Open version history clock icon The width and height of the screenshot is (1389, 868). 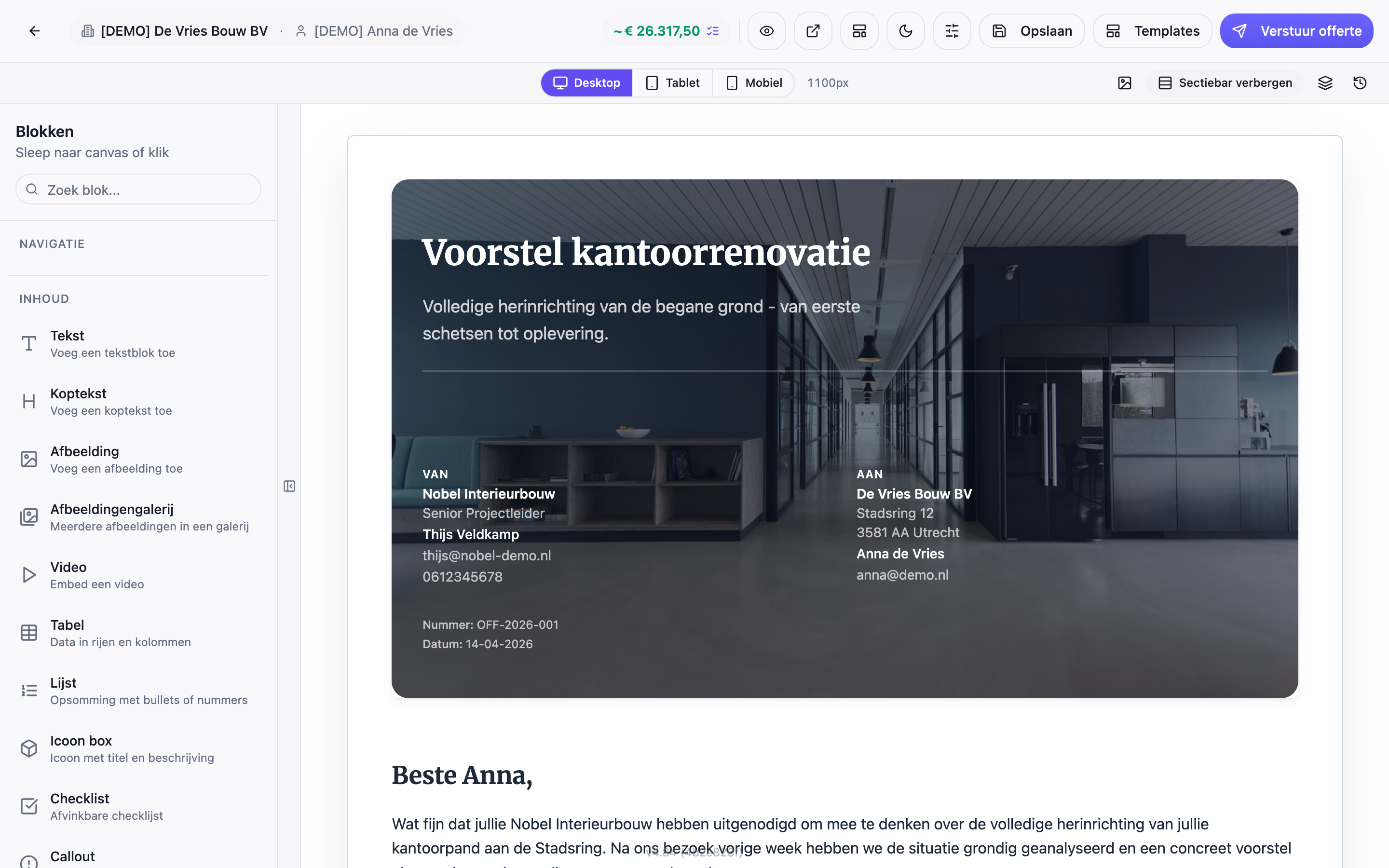pos(1360,82)
